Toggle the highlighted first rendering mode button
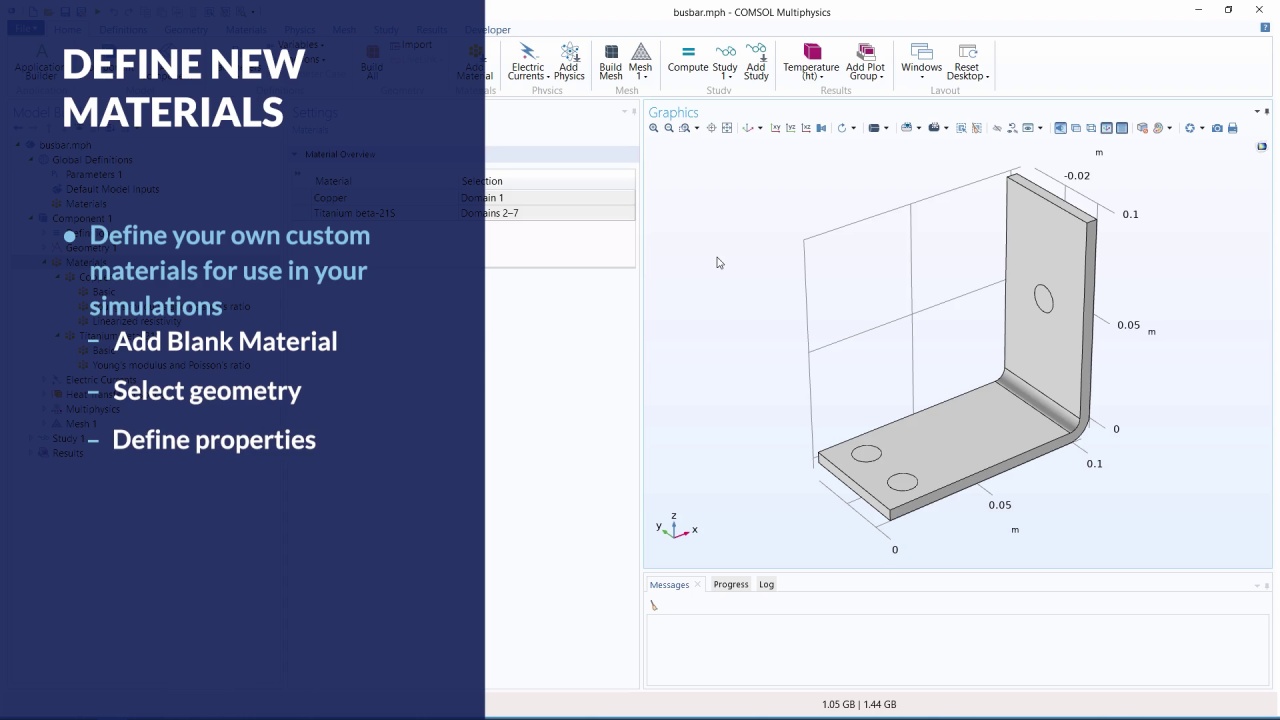The width and height of the screenshot is (1280, 720). (1060, 128)
